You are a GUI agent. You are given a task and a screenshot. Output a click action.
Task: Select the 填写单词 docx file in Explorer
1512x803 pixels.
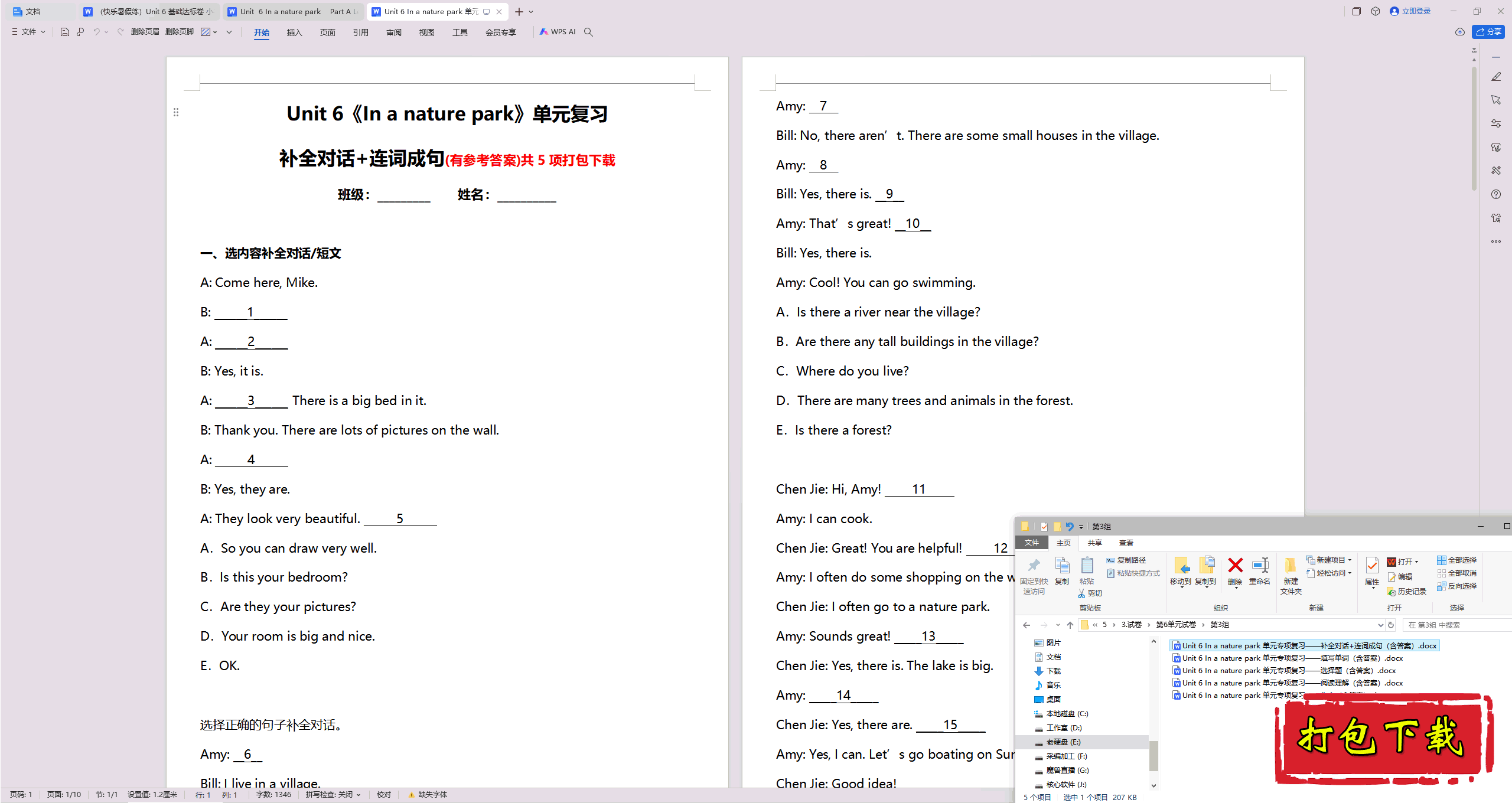tap(1288, 658)
